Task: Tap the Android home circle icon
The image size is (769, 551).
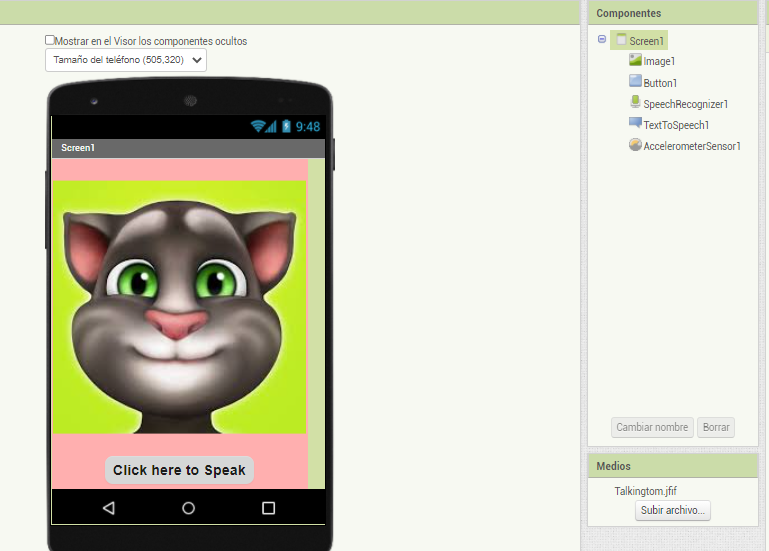Action: [x=188, y=508]
